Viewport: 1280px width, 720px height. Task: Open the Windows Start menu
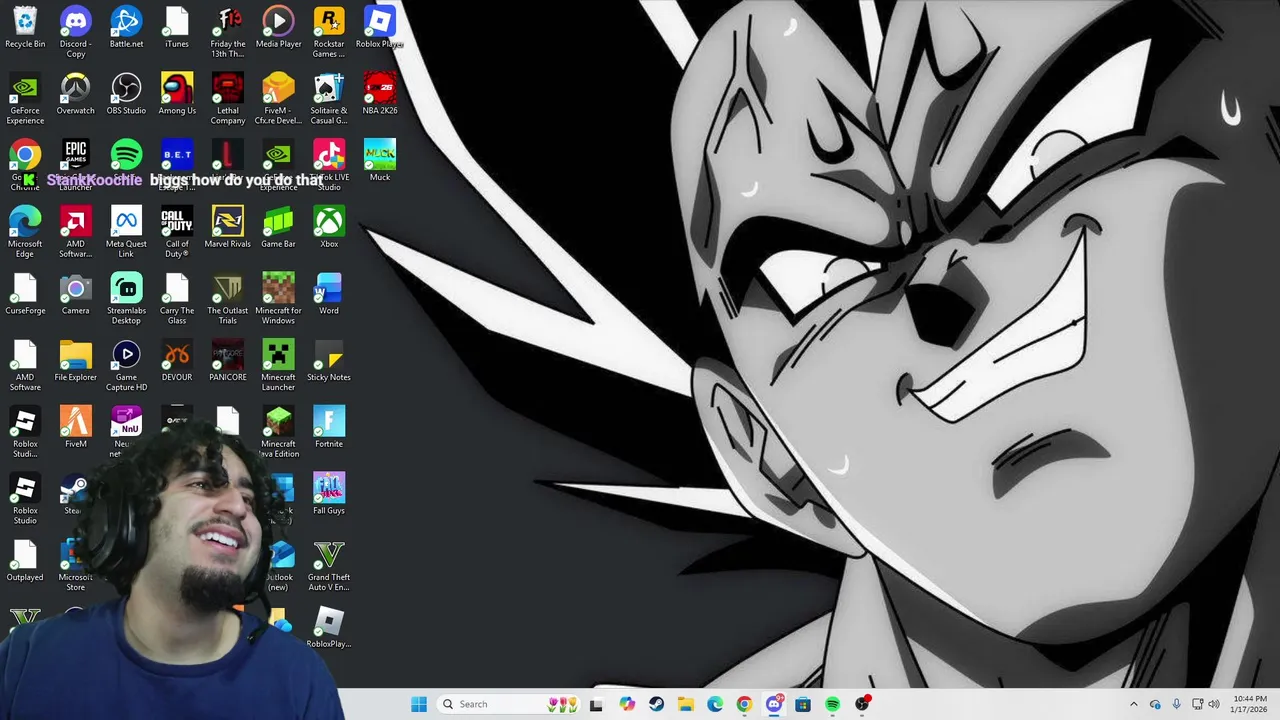coord(419,704)
